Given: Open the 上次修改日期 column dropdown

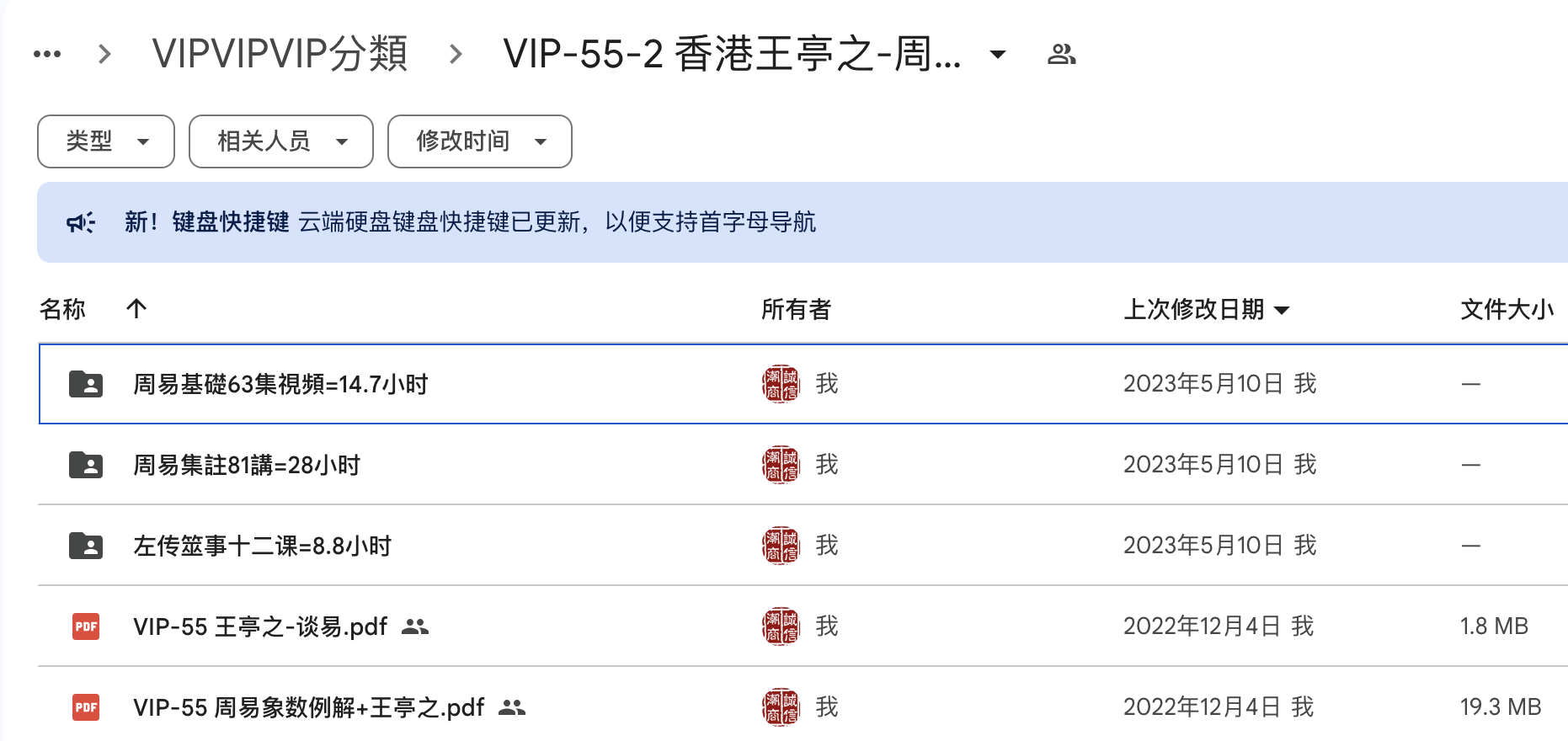Looking at the screenshot, I should click(x=1282, y=310).
